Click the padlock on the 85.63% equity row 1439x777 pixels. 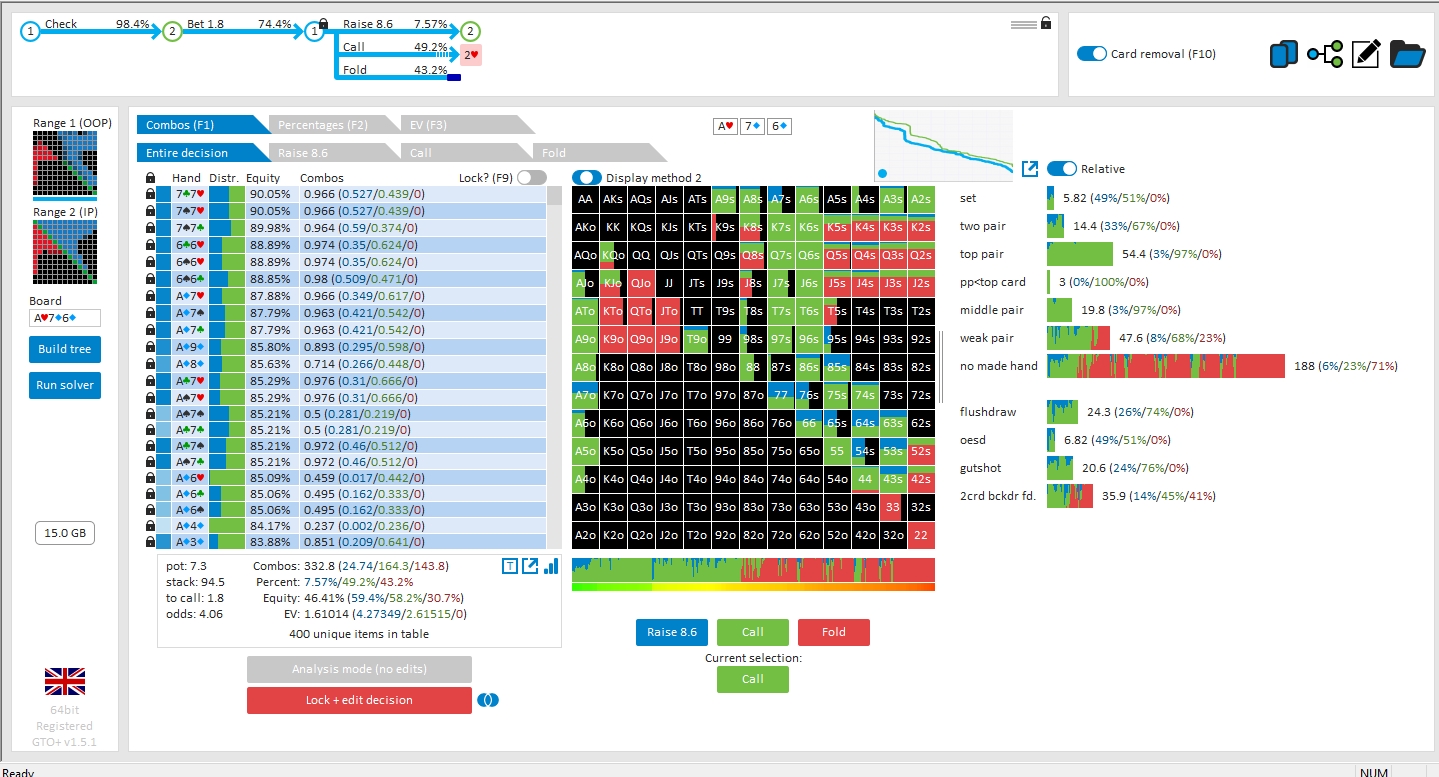pyautogui.click(x=150, y=363)
